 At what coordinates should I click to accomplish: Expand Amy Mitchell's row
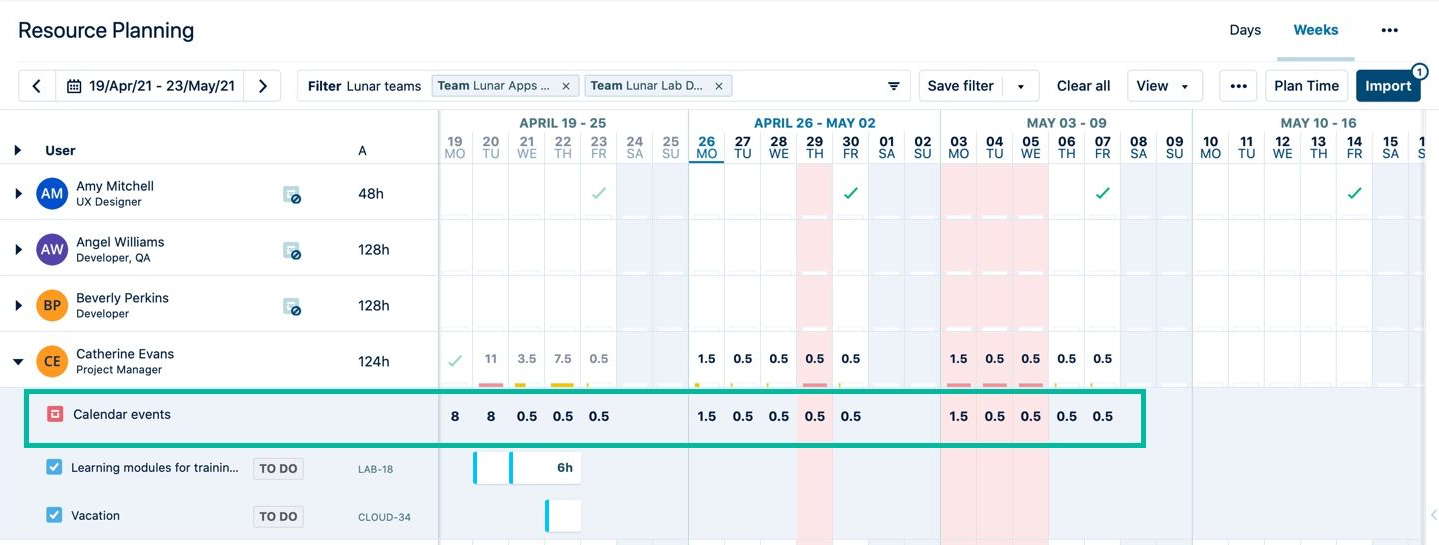(x=18, y=194)
